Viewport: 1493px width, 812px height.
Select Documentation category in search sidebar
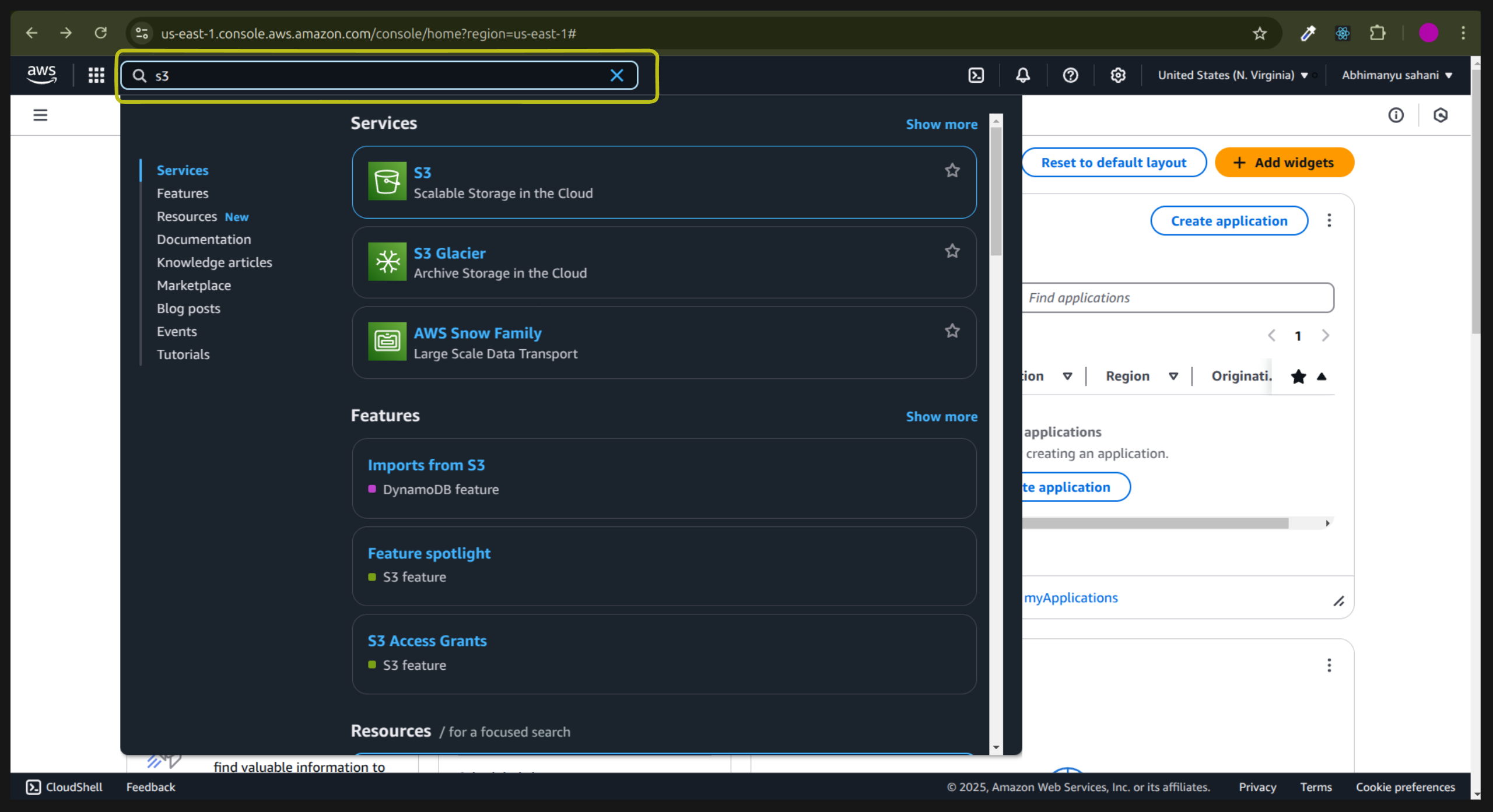click(204, 240)
